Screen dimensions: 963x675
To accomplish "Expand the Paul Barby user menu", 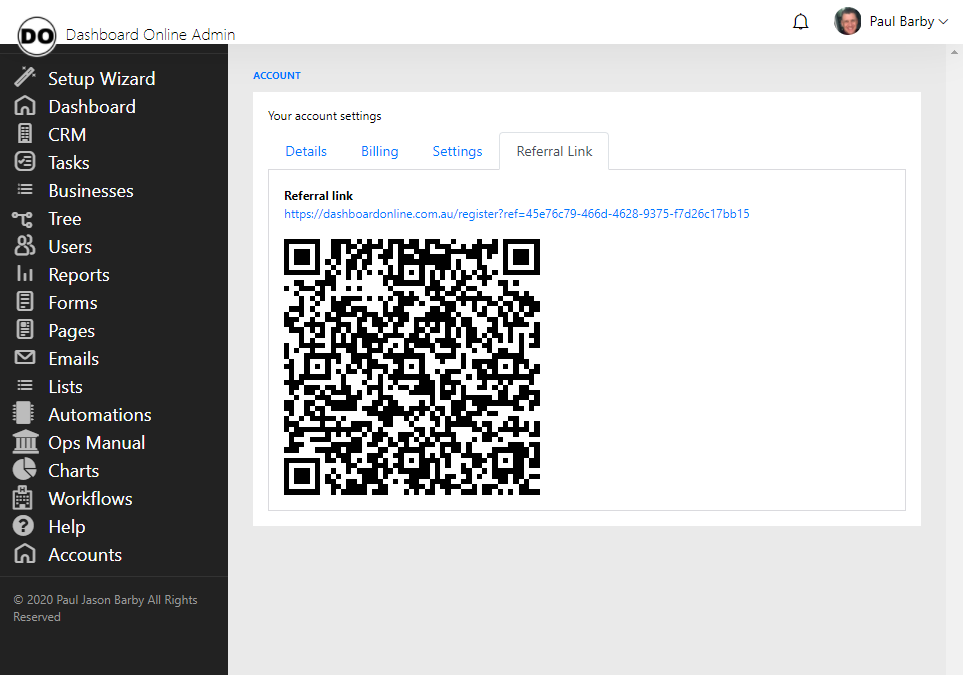I will pos(891,21).
